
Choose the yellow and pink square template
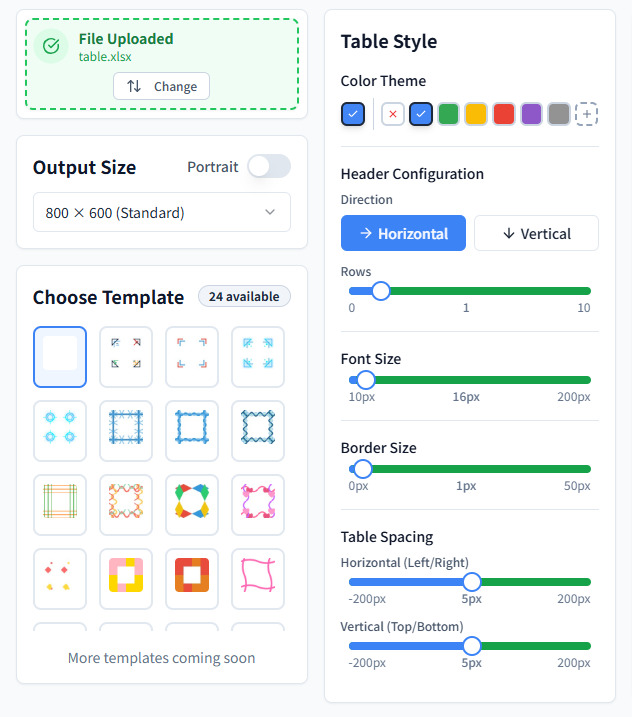126,579
